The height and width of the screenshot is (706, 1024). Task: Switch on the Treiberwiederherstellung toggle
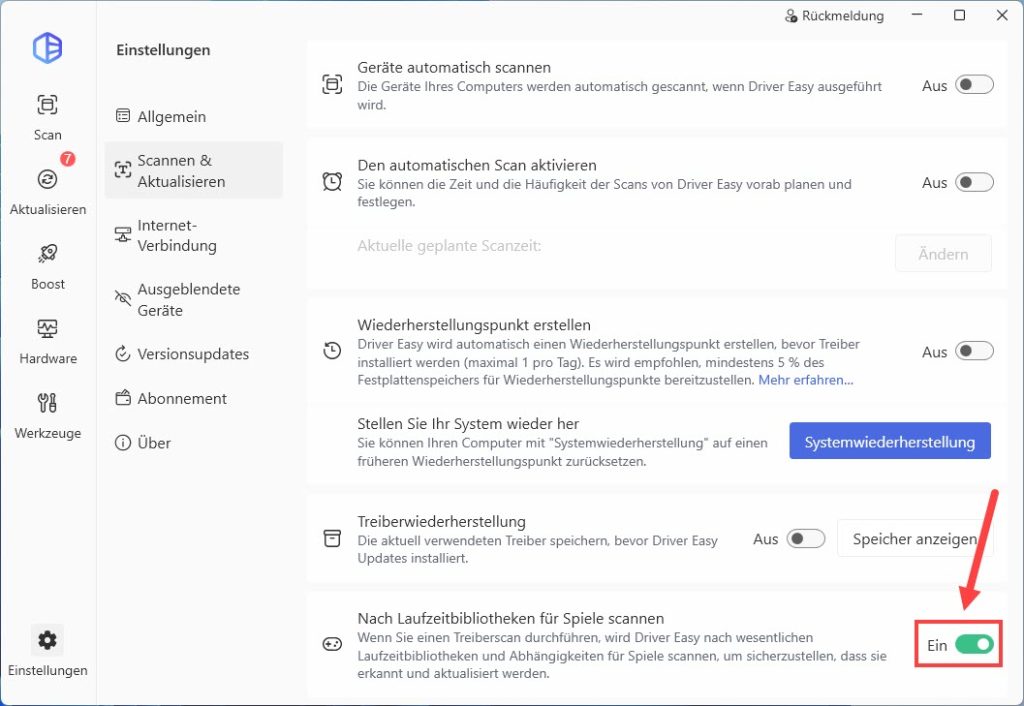pyautogui.click(x=806, y=539)
